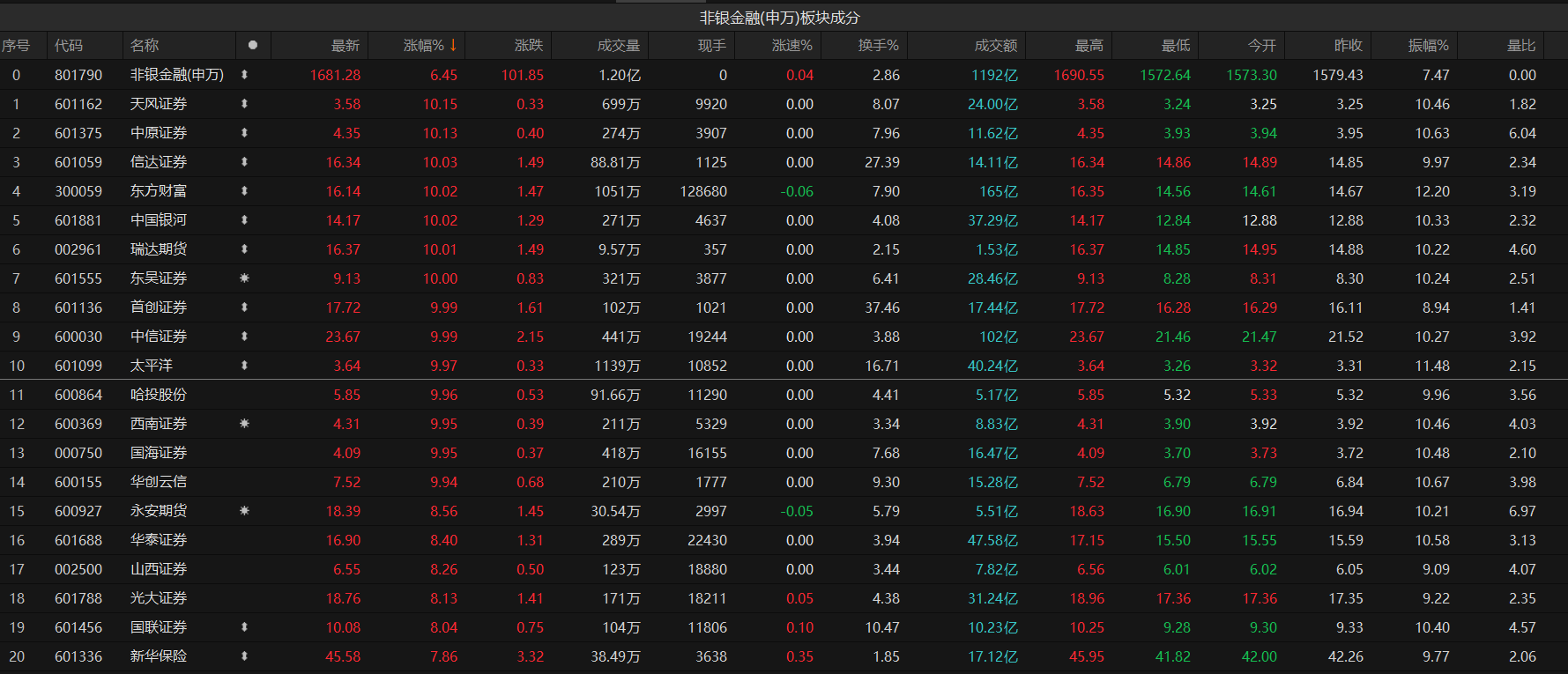1568x674 pixels.
Task: Click stock code 601162
Action: [78, 104]
